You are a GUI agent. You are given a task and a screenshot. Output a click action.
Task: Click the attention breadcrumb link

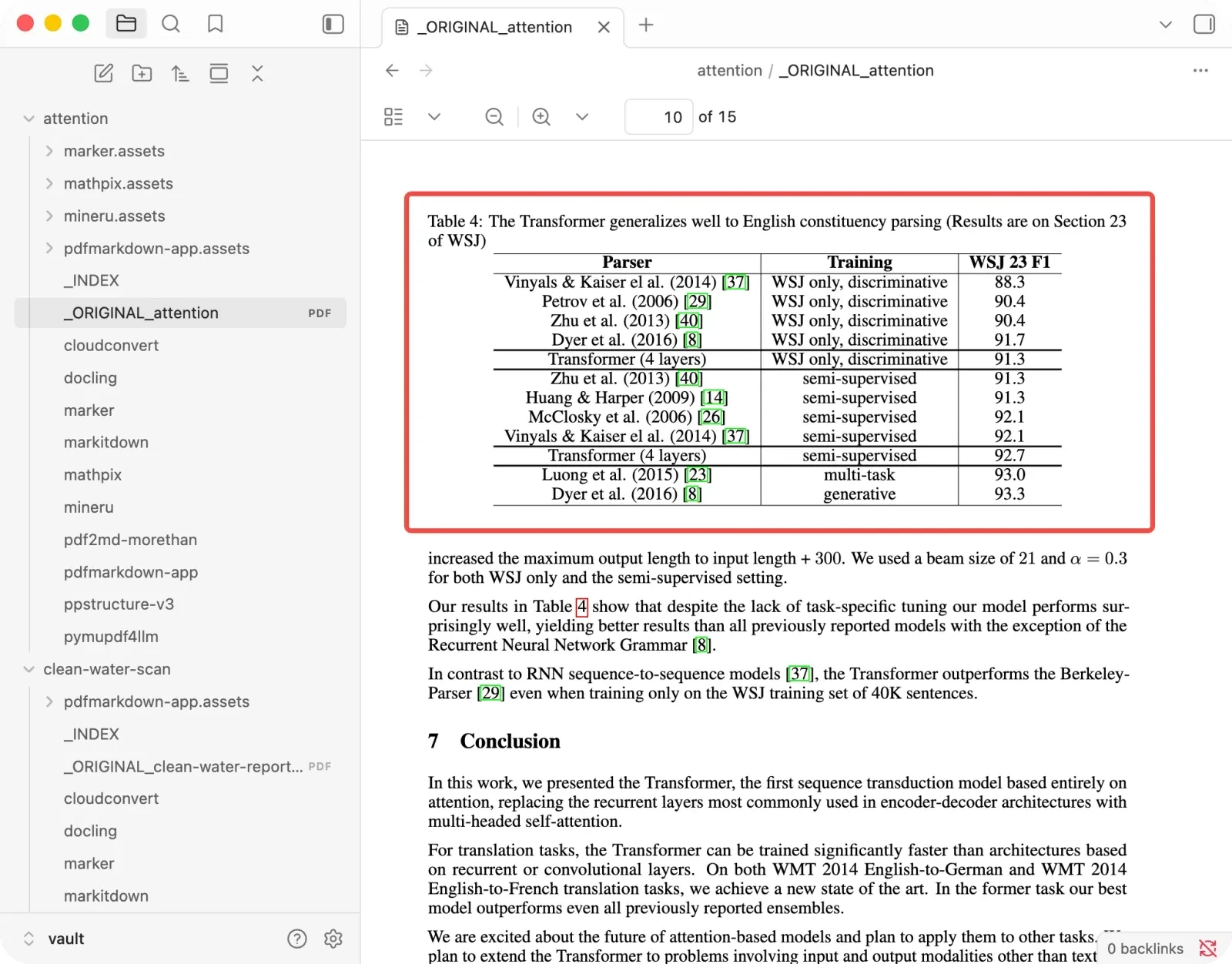click(729, 71)
